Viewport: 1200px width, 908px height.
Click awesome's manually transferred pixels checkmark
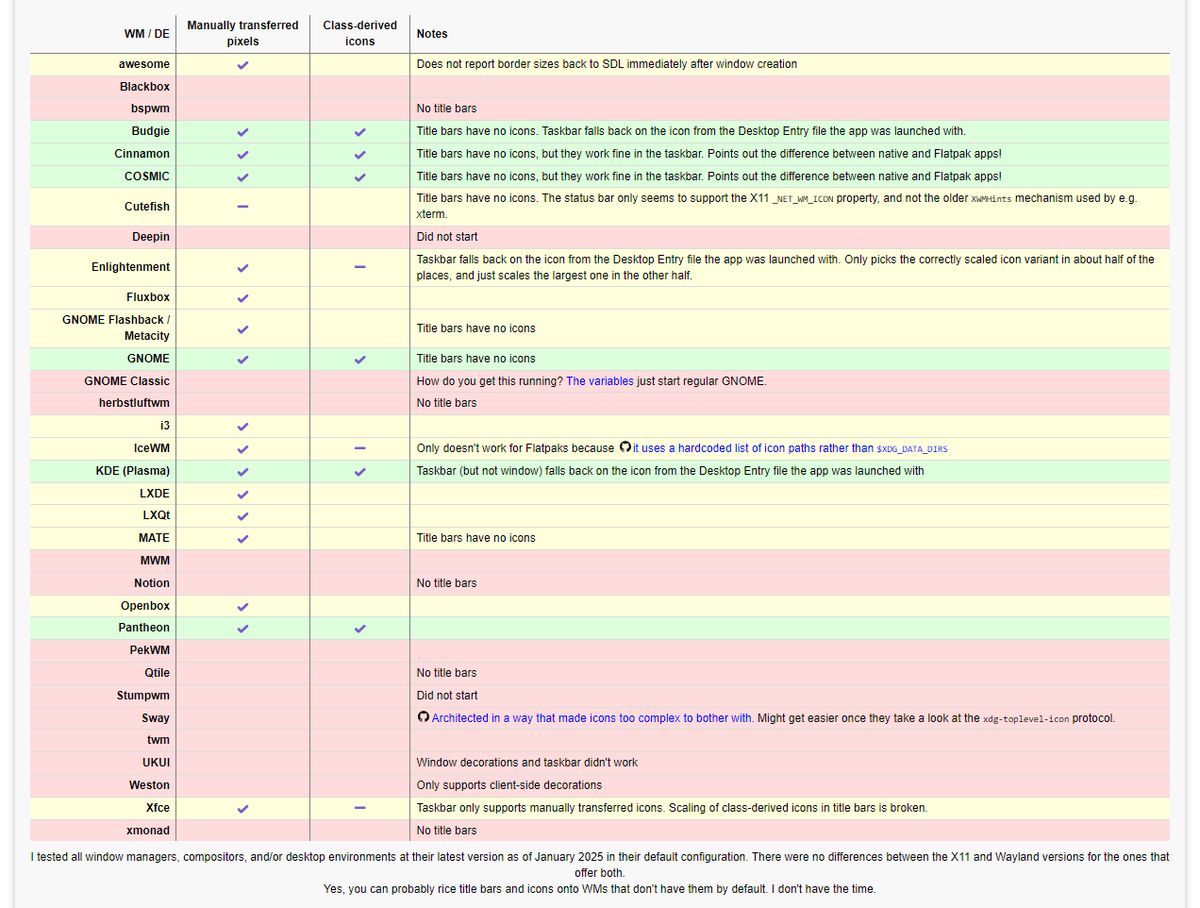tap(243, 65)
